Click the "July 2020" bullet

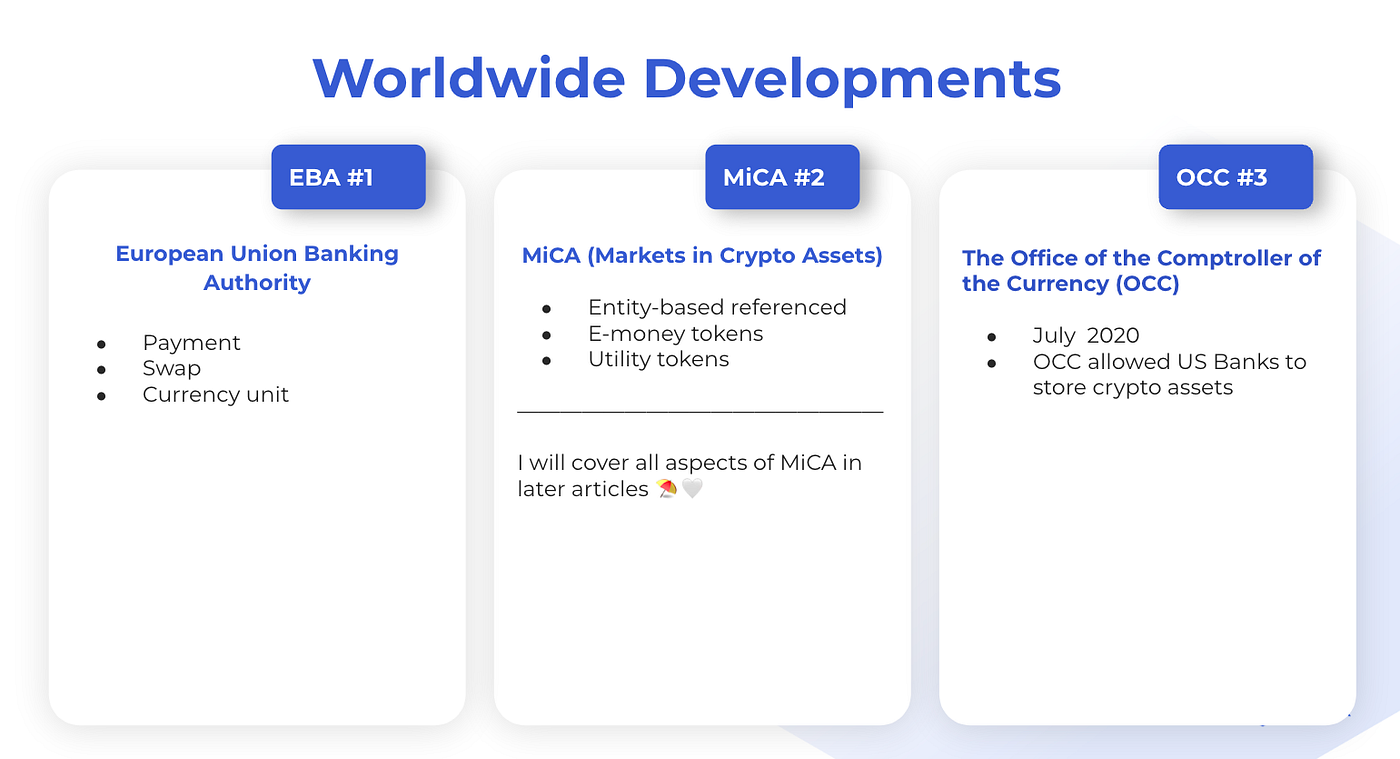tap(1086, 336)
